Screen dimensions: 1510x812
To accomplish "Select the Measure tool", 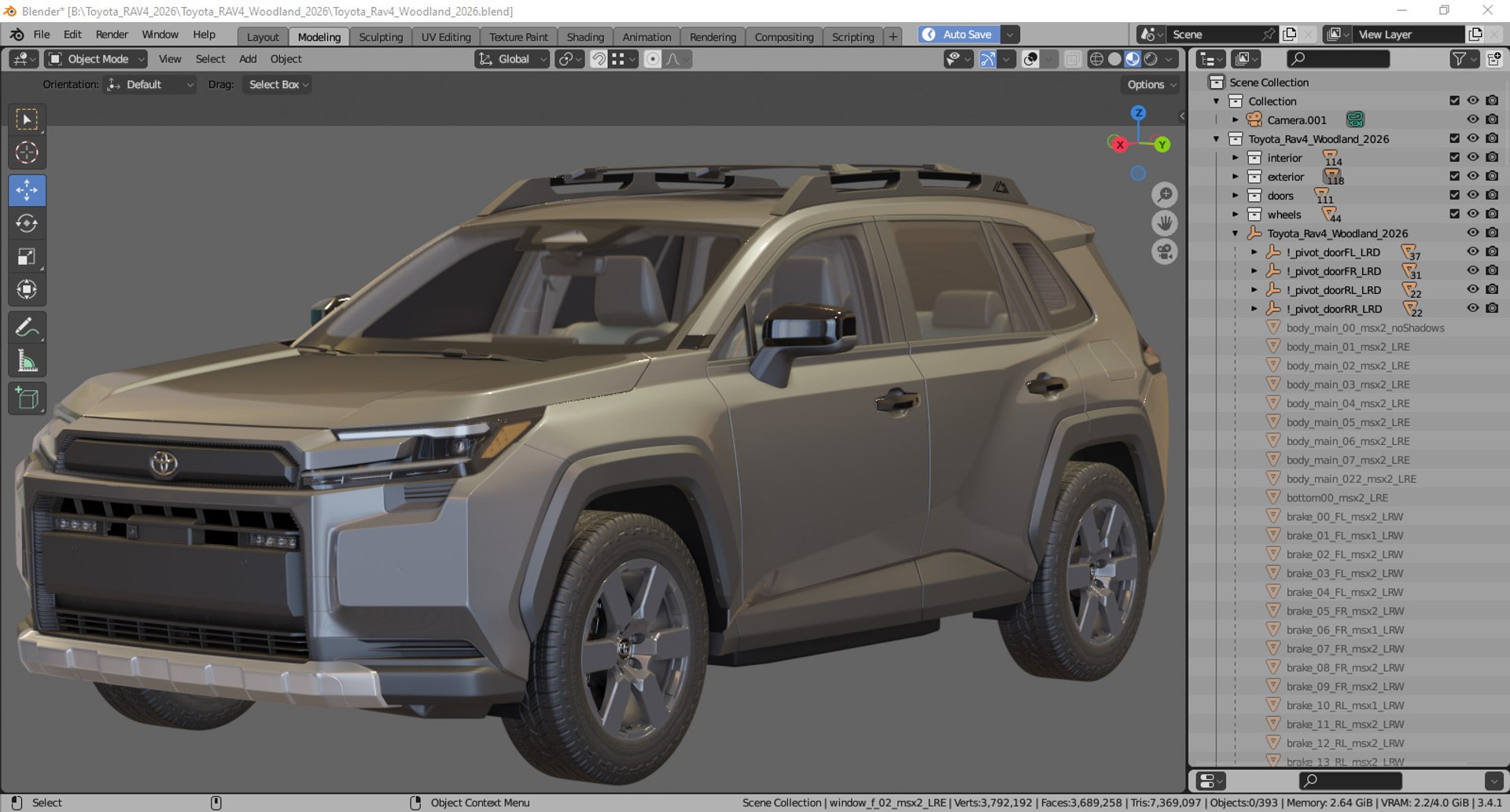I will (27, 361).
